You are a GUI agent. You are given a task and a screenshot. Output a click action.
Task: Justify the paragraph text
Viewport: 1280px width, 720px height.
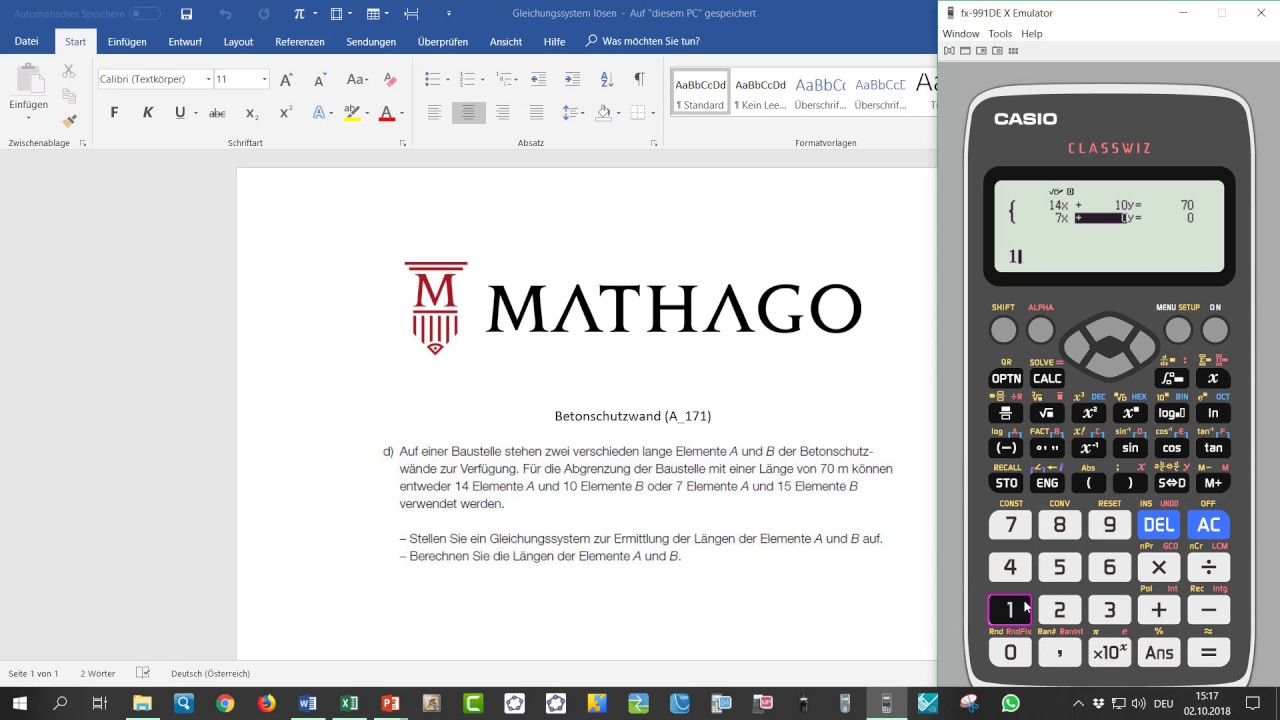[x=536, y=113]
